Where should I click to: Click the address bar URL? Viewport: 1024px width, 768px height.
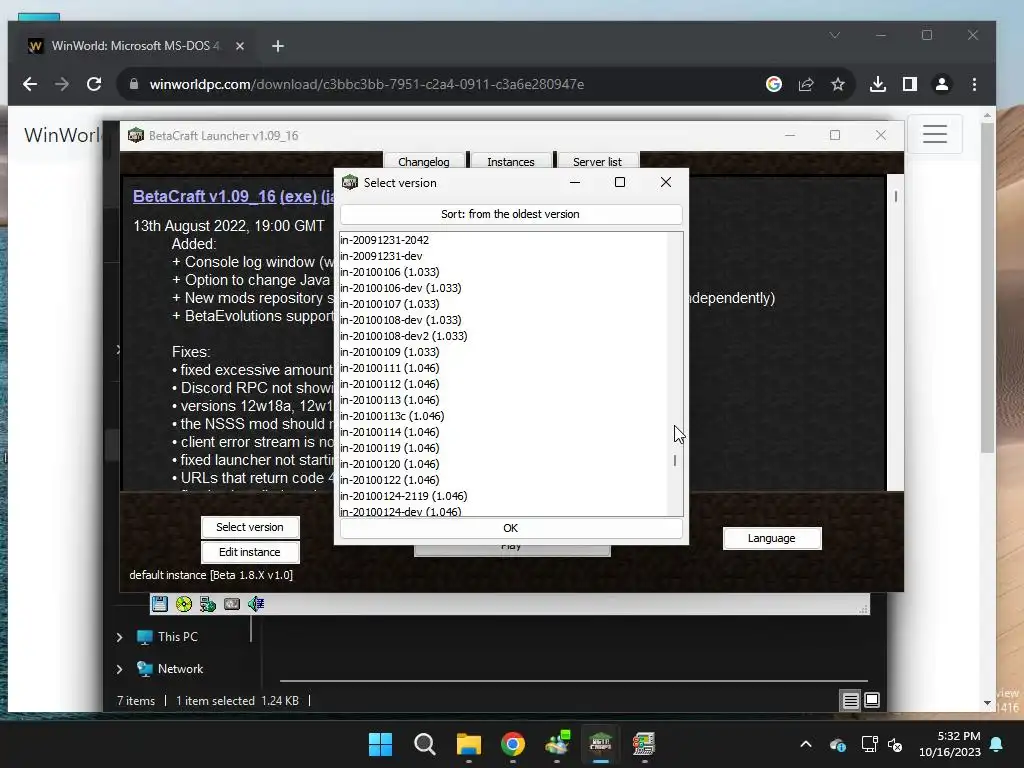tap(366, 84)
